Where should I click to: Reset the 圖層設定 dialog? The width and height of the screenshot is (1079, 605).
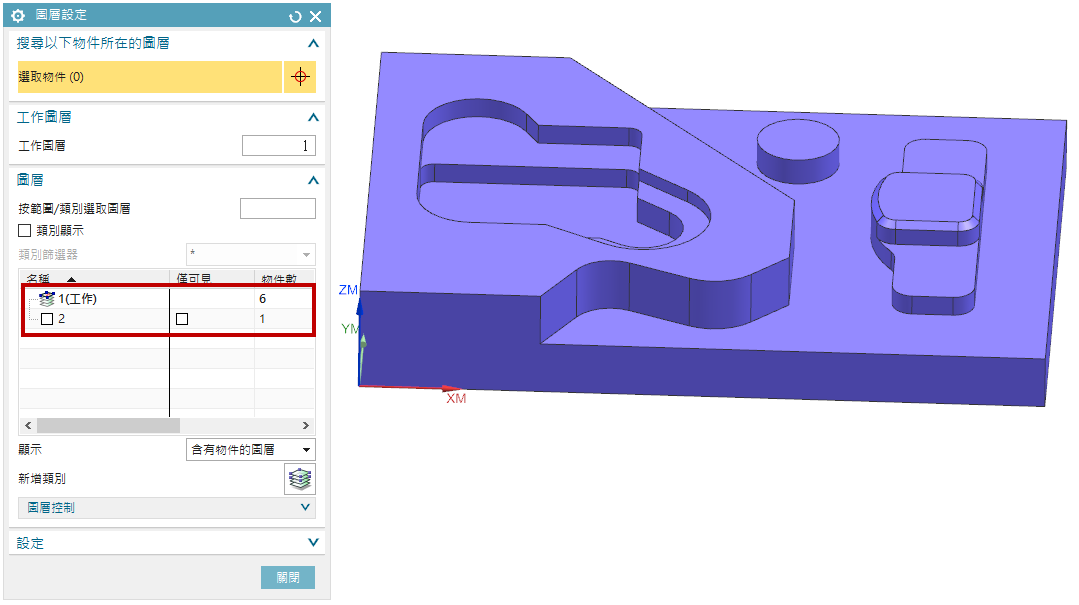click(295, 17)
